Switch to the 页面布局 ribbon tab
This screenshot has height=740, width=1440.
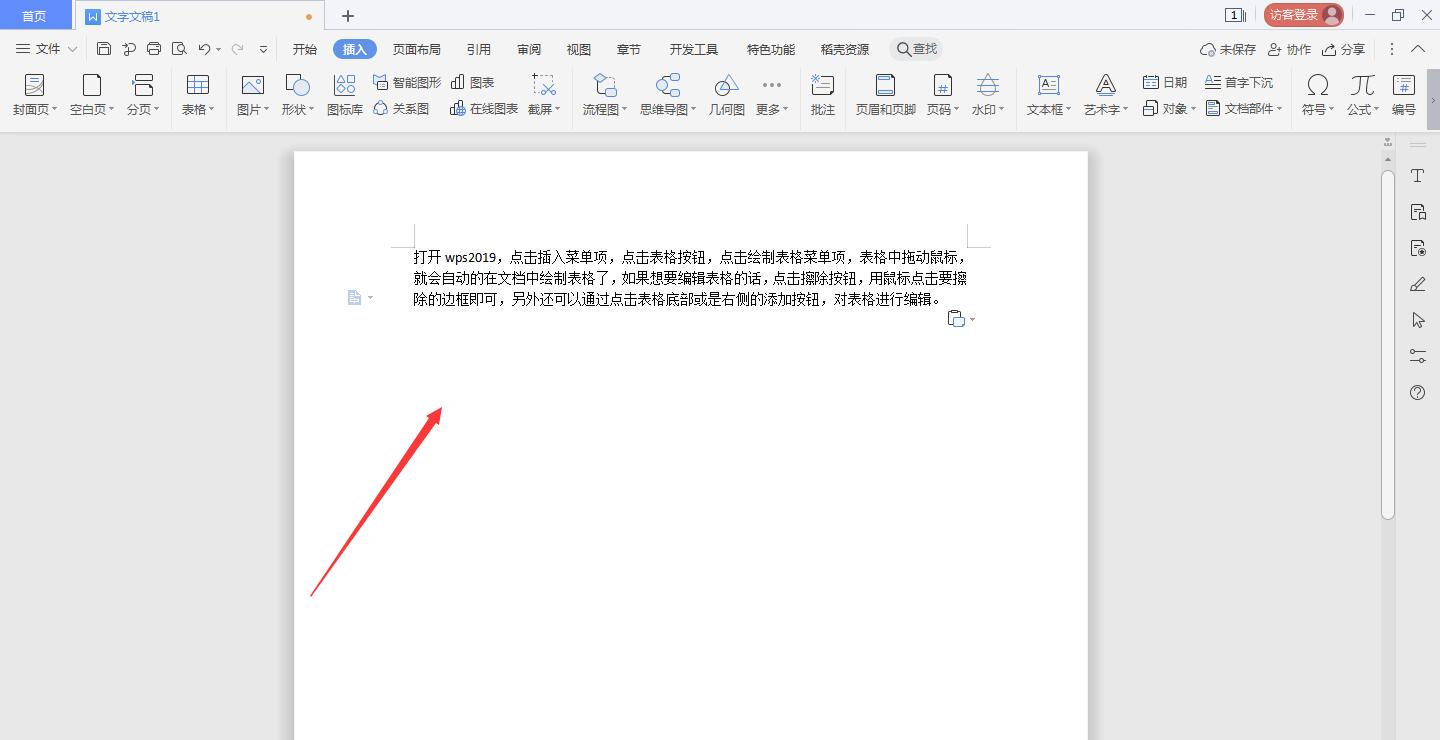pyautogui.click(x=418, y=48)
